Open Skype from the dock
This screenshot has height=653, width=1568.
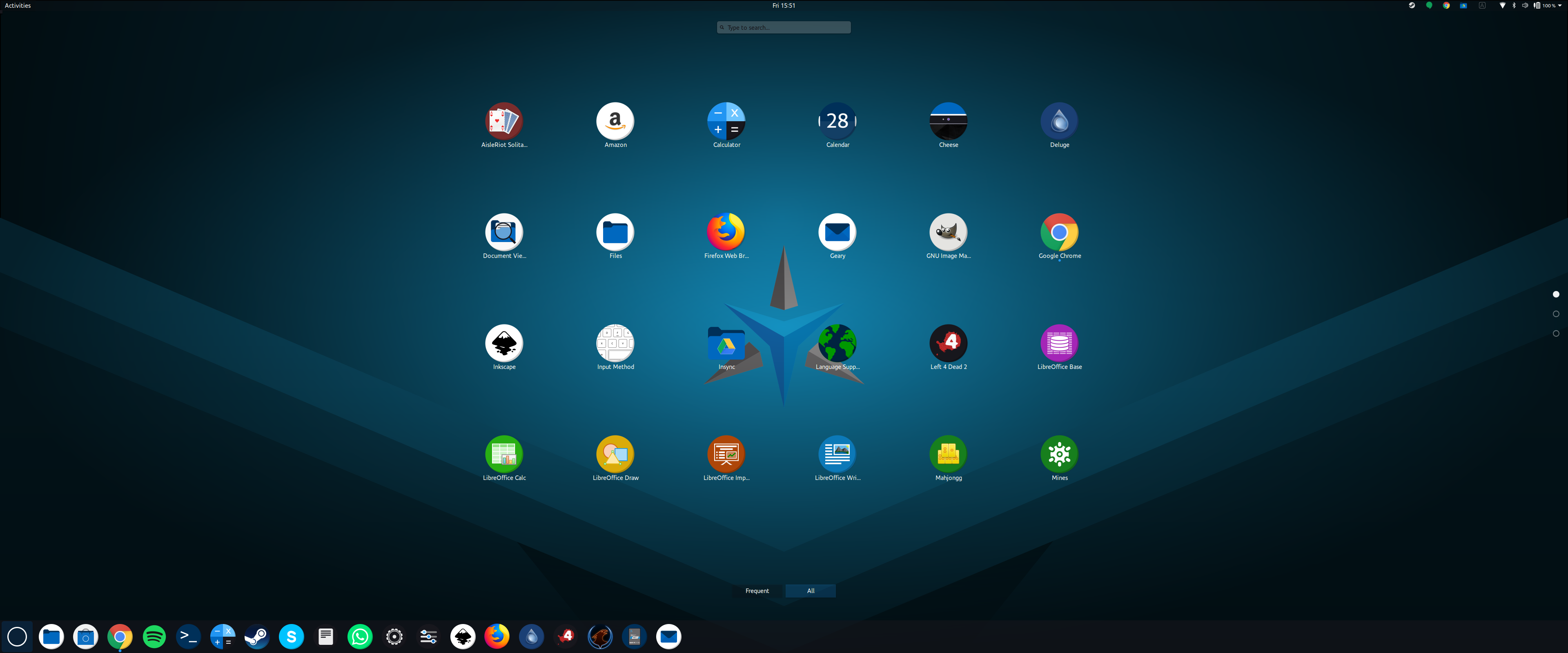(x=292, y=637)
